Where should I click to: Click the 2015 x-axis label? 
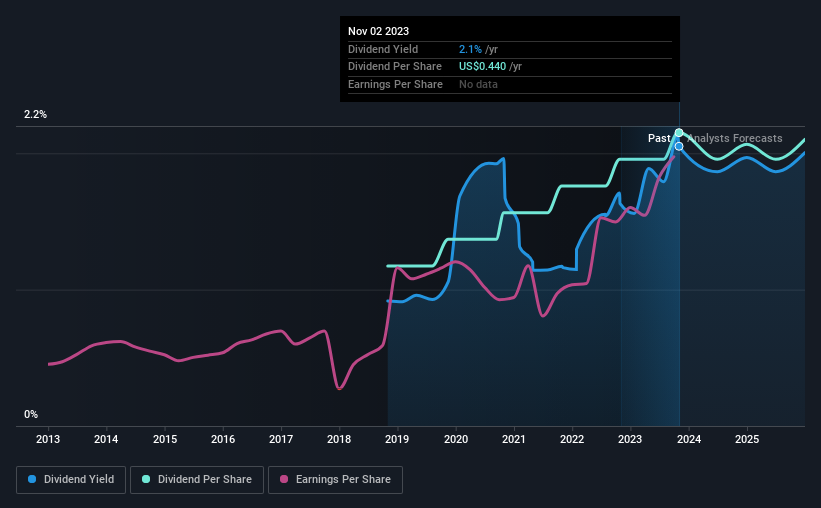click(x=165, y=439)
